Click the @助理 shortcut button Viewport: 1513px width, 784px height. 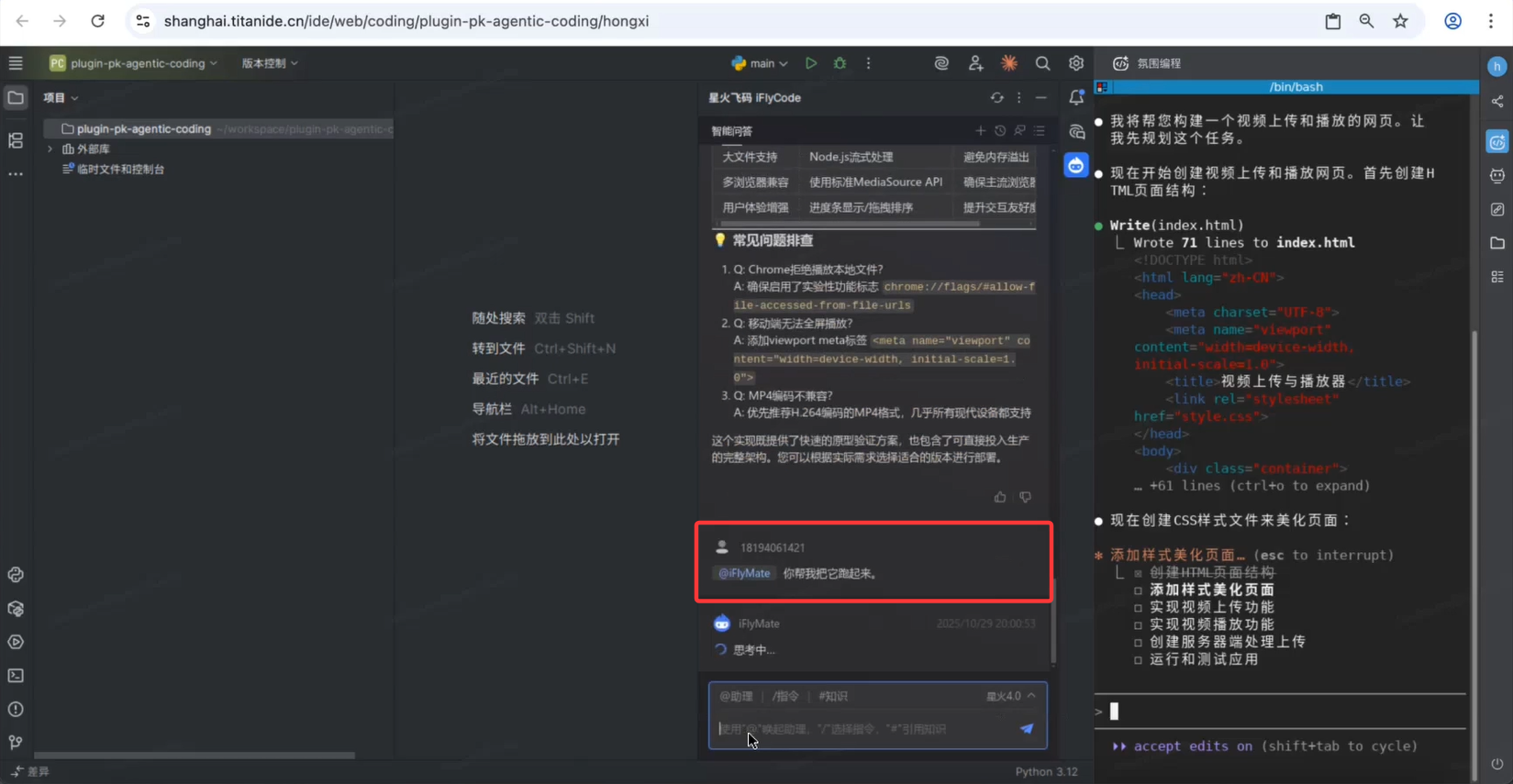click(x=736, y=696)
